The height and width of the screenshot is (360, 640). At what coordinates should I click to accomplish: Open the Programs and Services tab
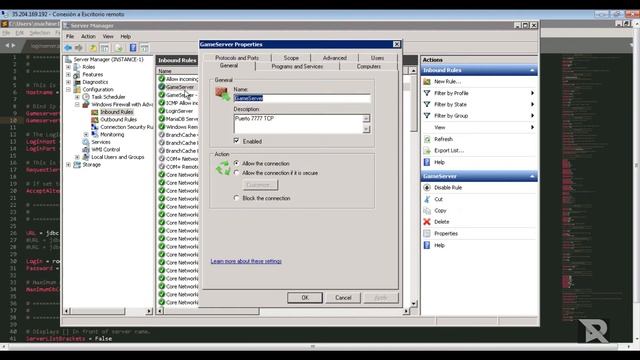click(x=297, y=67)
